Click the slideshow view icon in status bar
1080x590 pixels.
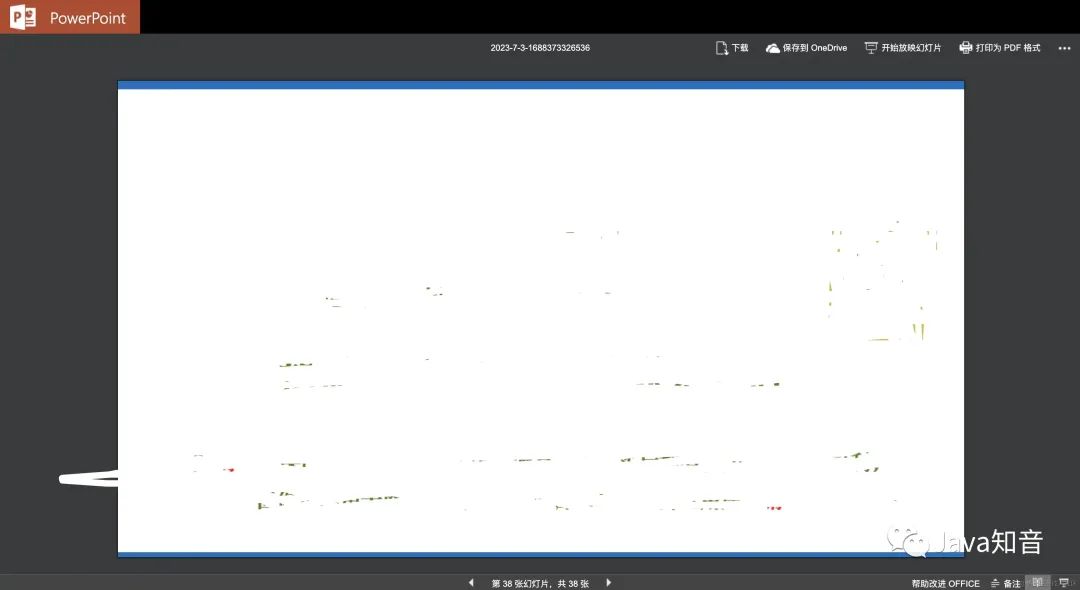tap(1064, 583)
